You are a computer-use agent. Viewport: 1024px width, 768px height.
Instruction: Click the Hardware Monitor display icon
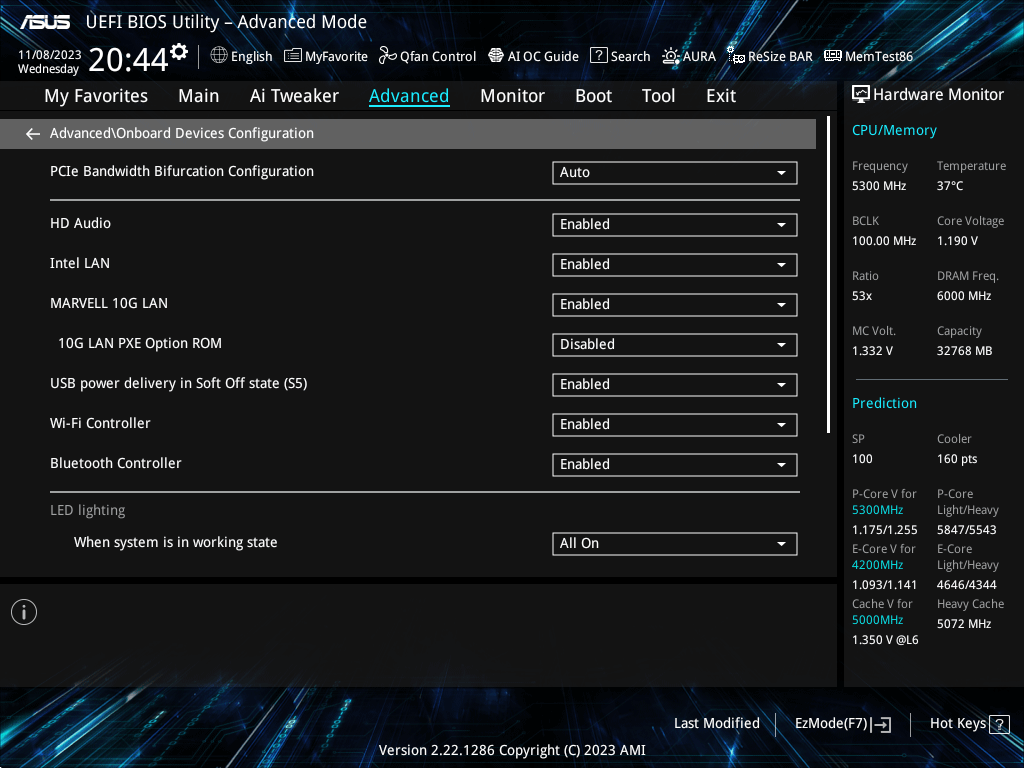861,95
